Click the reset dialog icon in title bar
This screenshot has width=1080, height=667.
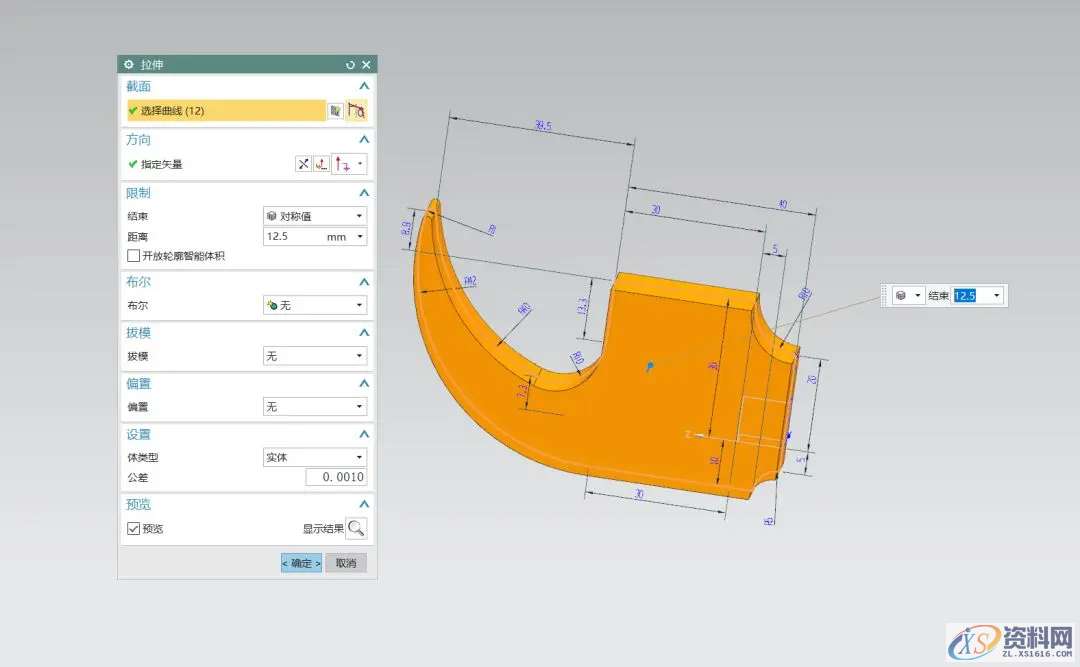350,64
